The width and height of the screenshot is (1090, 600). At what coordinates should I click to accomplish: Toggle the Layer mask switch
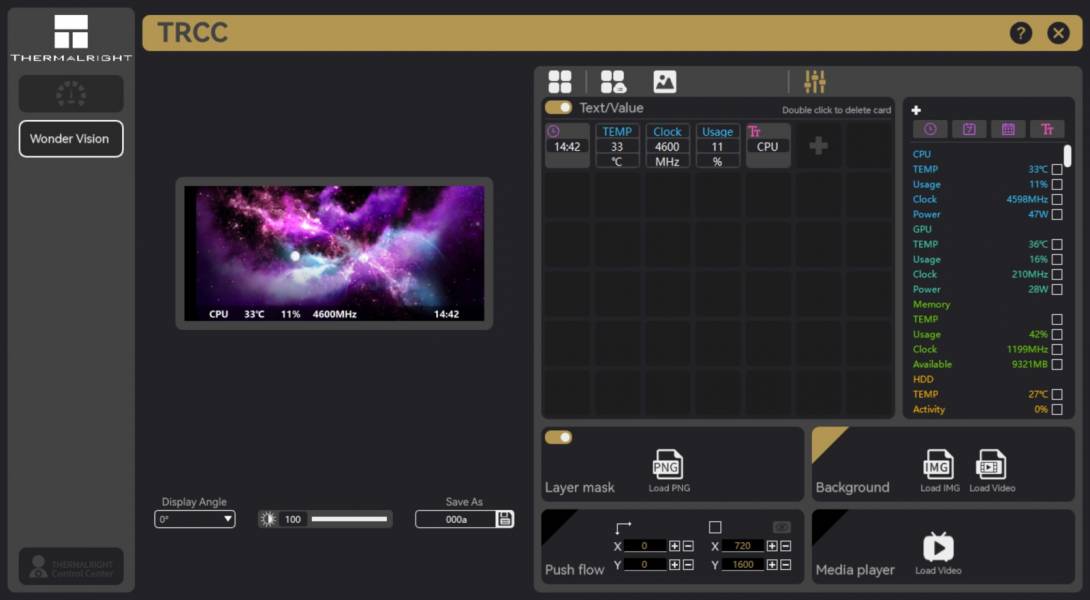[x=558, y=437]
